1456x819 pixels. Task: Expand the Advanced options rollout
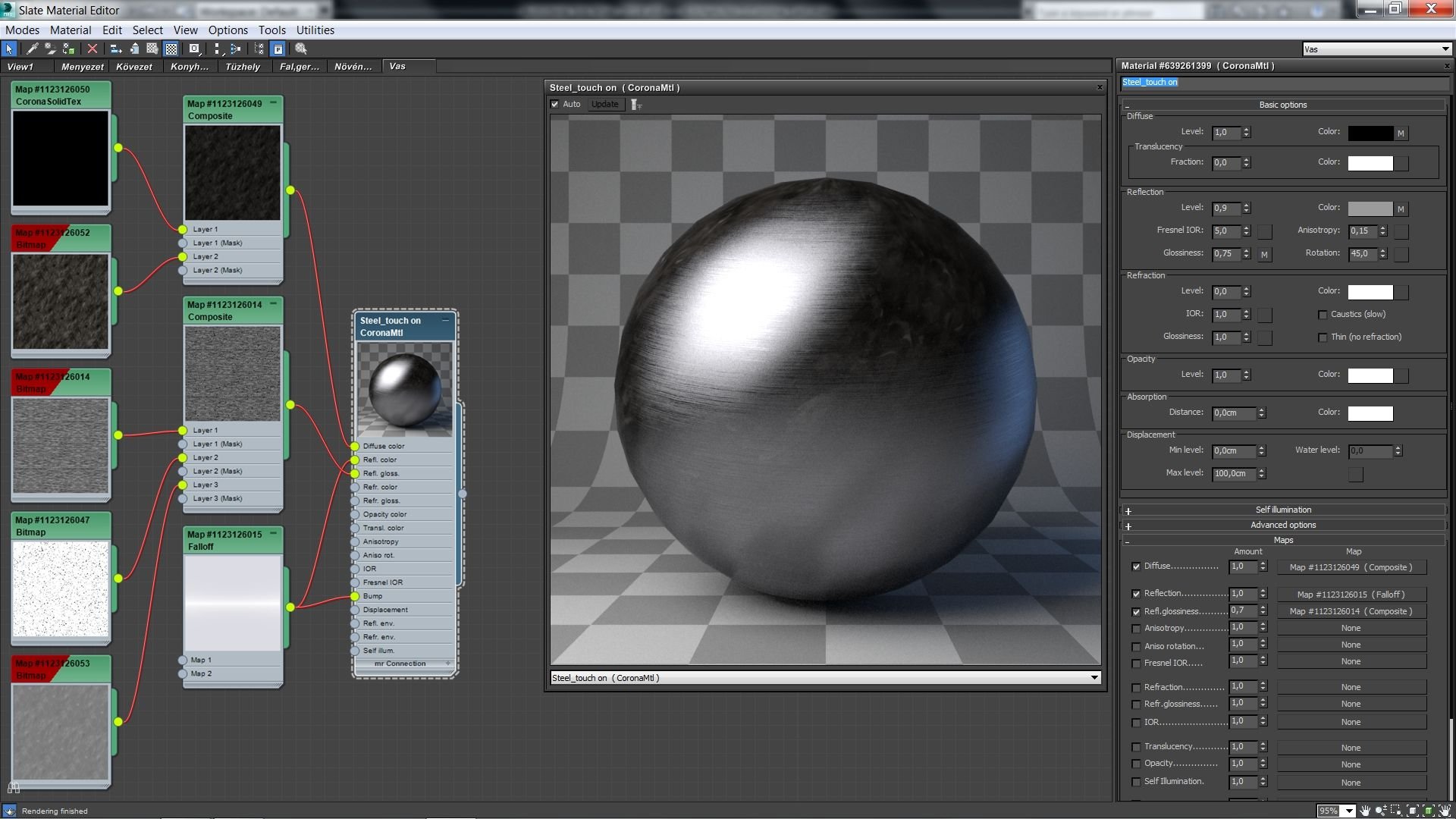pos(1282,525)
